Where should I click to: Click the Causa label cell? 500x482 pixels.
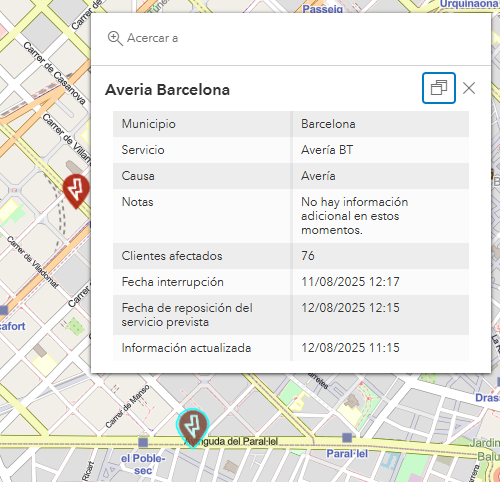coord(202,176)
